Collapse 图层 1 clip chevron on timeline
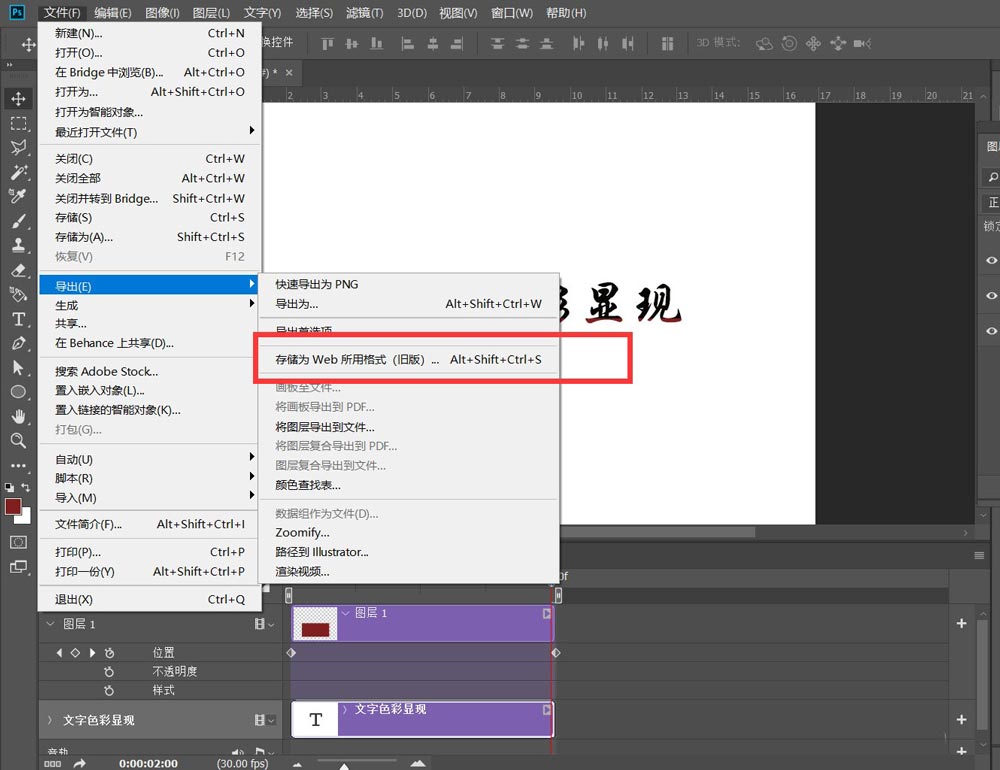Screen dimensions: 1000x770 (346, 613)
